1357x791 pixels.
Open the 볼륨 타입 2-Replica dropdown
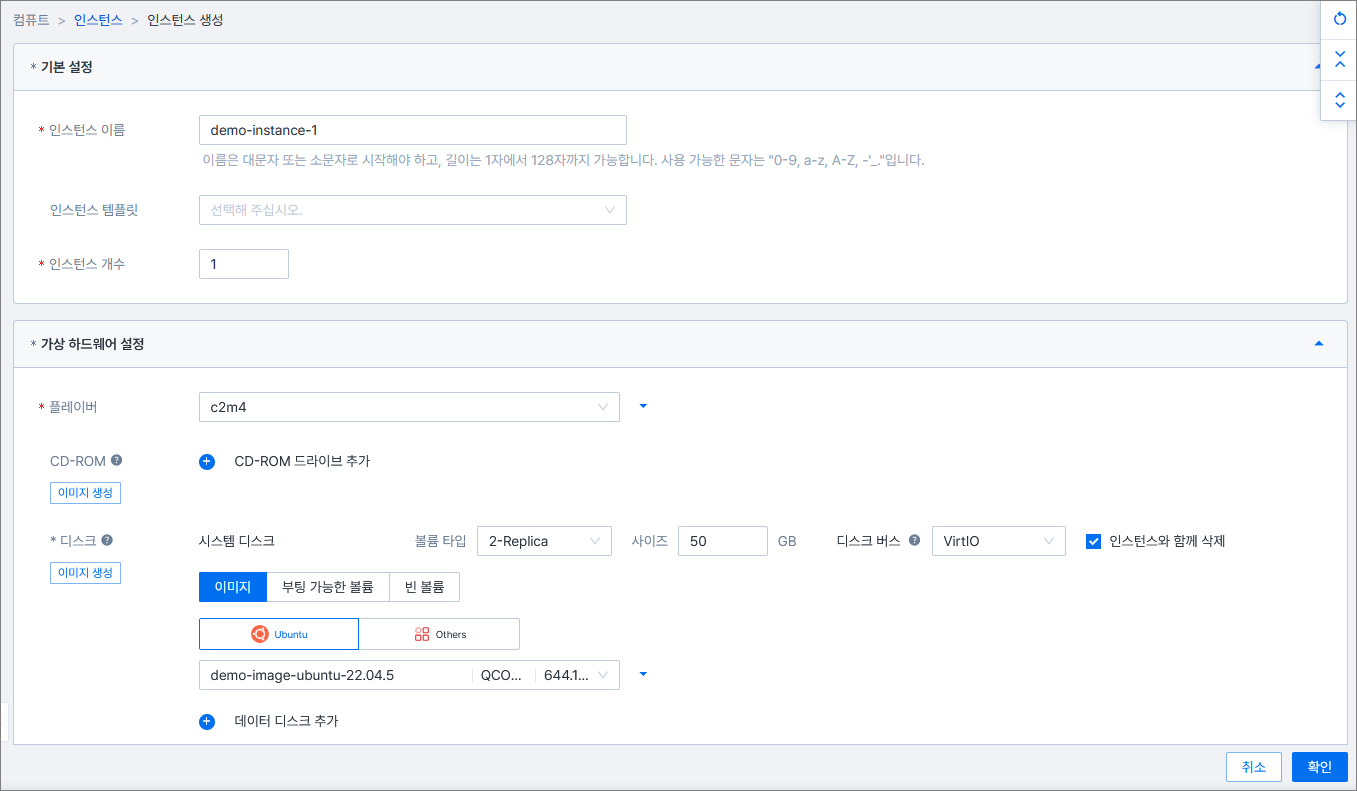(x=544, y=541)
